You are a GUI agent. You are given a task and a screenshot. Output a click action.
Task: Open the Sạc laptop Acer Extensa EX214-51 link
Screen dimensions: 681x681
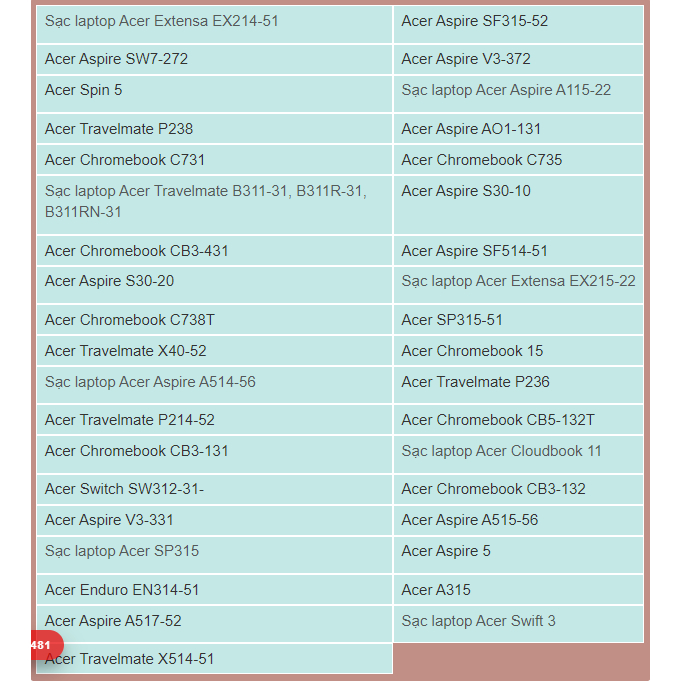(x=161, y=21)
